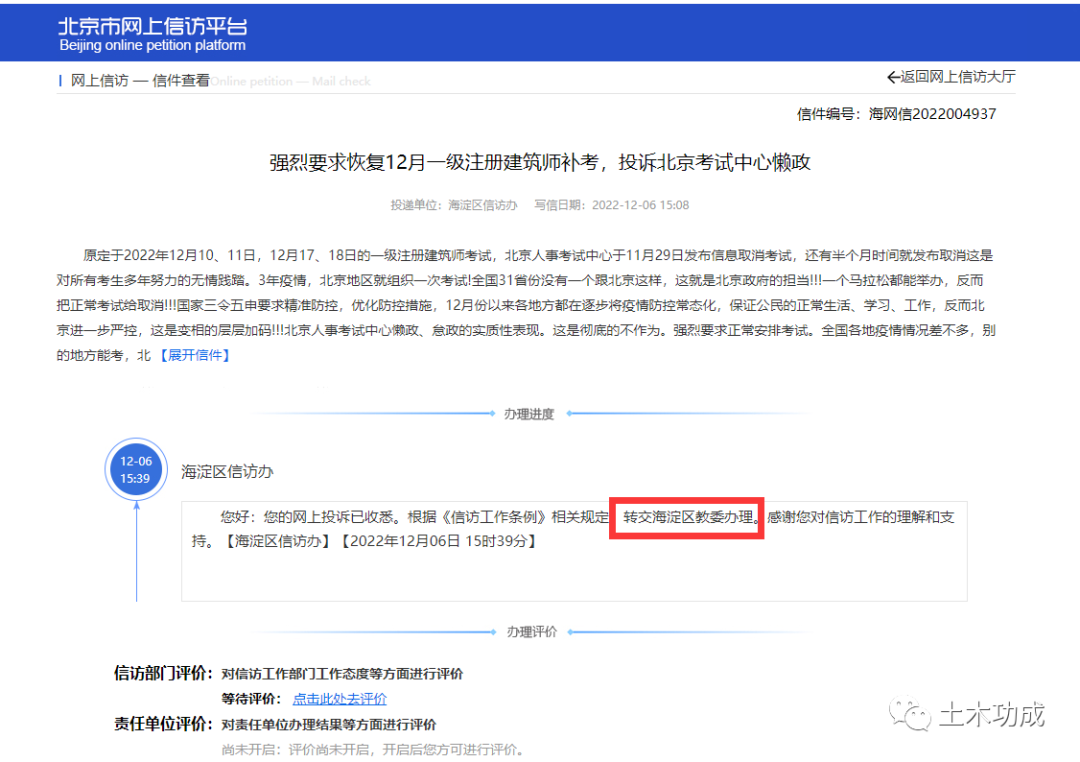Click the 等待评价 status label
This screenshot has width=1080, height=762.
251,699
